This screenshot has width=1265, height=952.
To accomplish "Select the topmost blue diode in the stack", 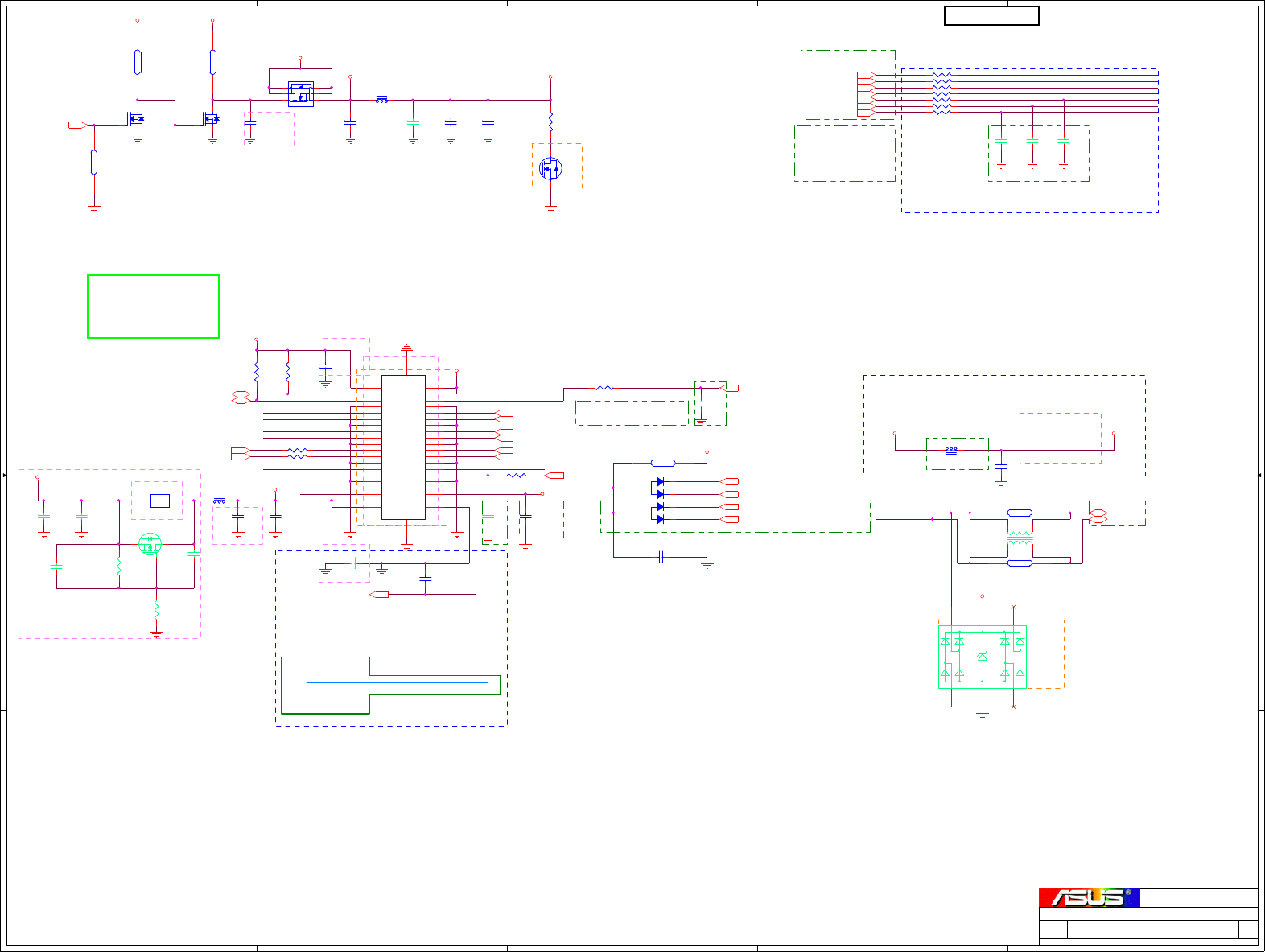I will coord(658,482).
